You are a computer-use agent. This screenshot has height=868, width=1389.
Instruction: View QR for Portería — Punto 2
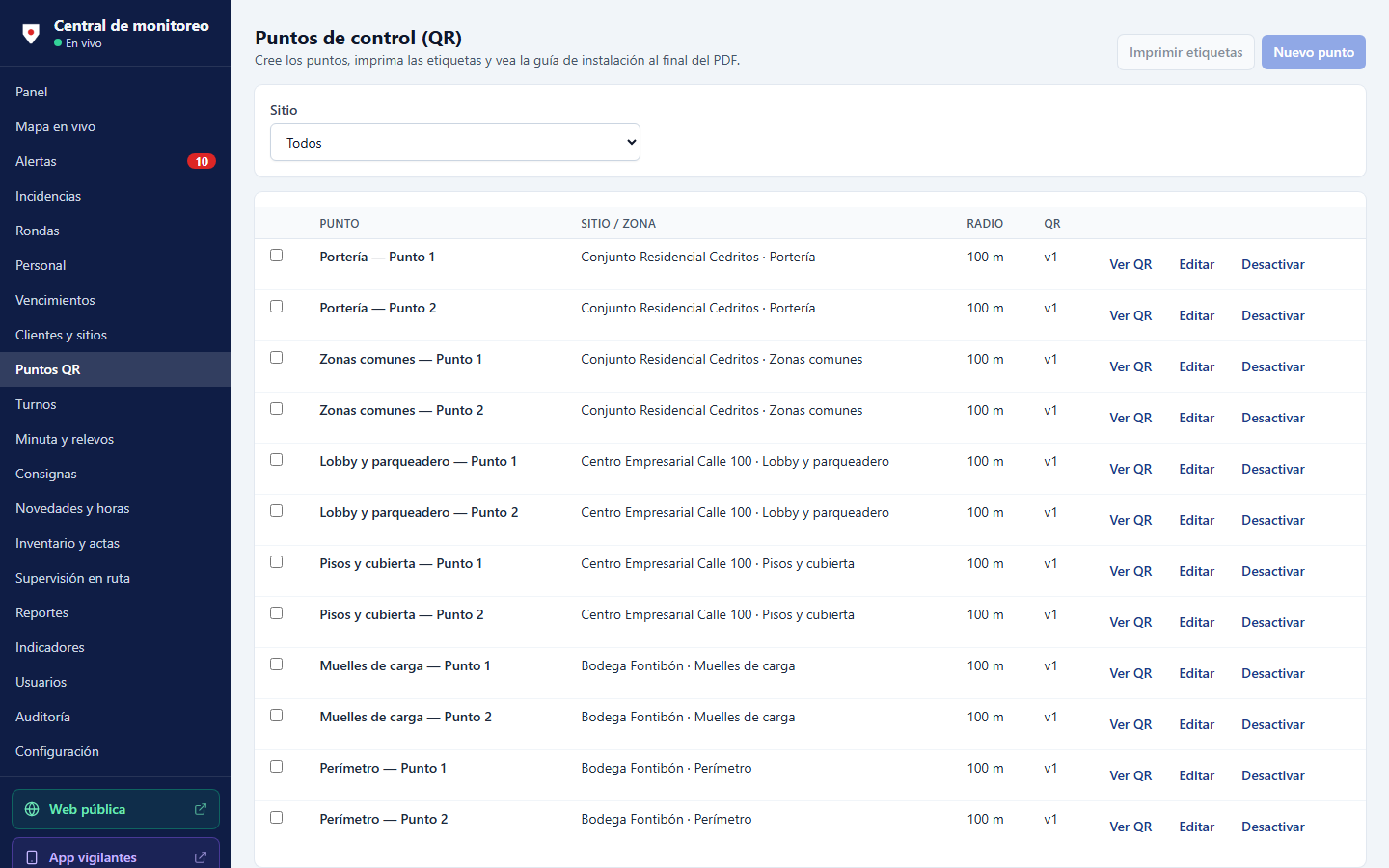pos(1130,315)
